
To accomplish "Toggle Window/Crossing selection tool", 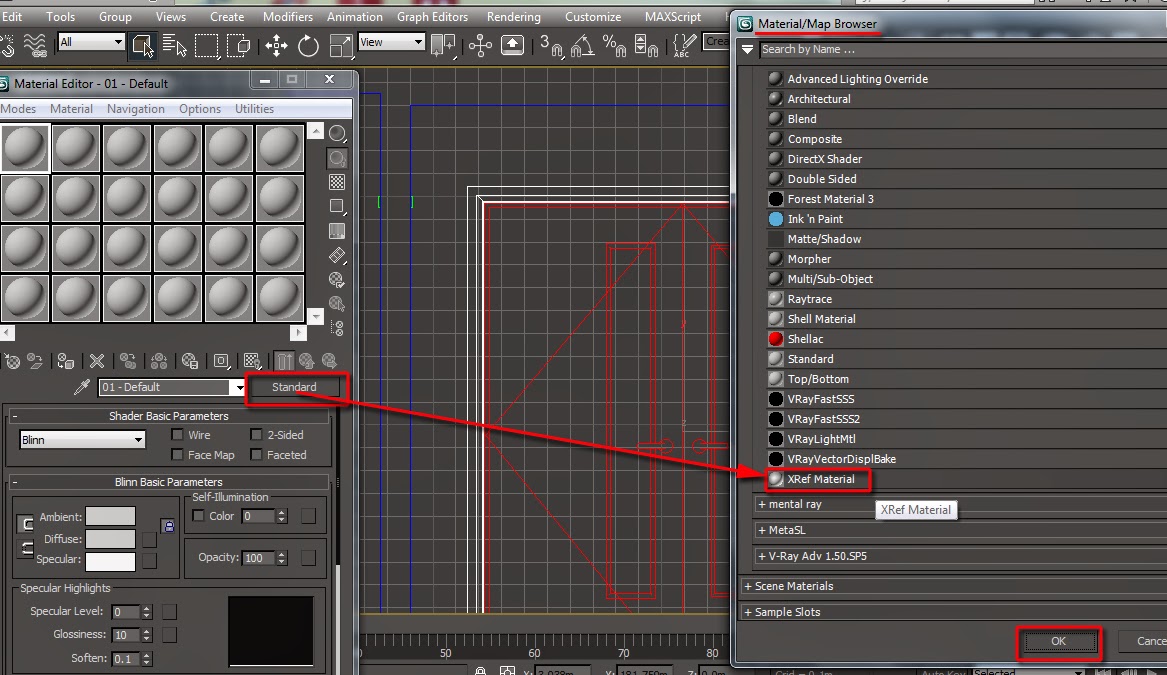I will [239, 45].
